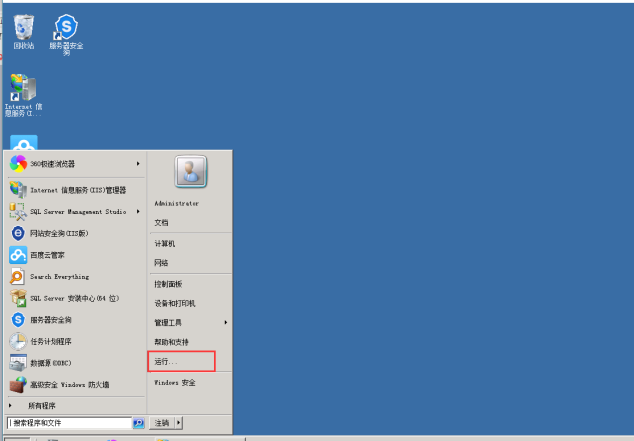Launch 百度云管家 from the program list

click(x=76, y=255)
